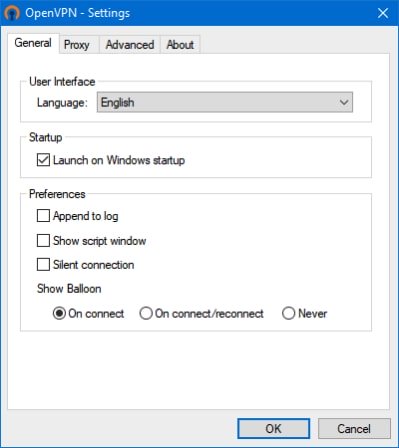Screen dimensions: 399x448
Task: Click the Language: label
Action: (x=62, y=102)
